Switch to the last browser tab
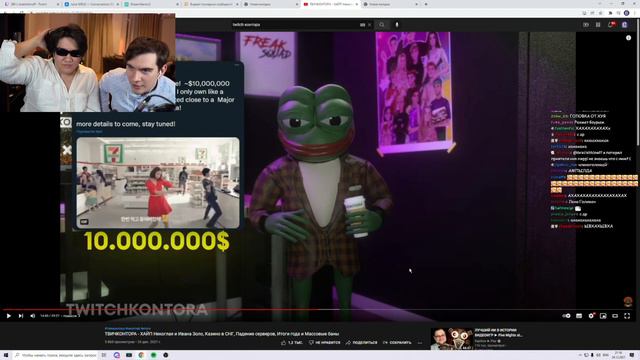Viewport: 640px width, 360px height. [390, 4]
